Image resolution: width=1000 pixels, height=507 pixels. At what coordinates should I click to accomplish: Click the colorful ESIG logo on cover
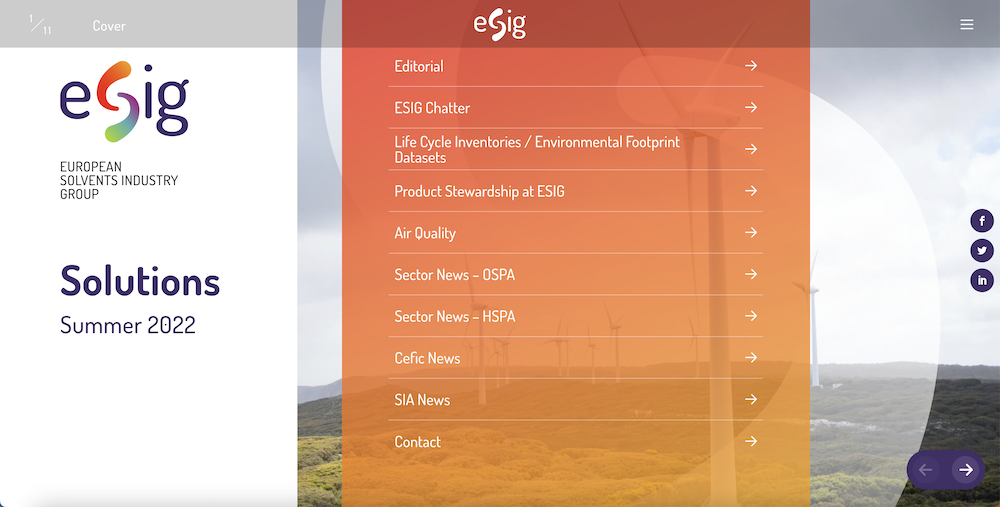click(x=124, y=101)
